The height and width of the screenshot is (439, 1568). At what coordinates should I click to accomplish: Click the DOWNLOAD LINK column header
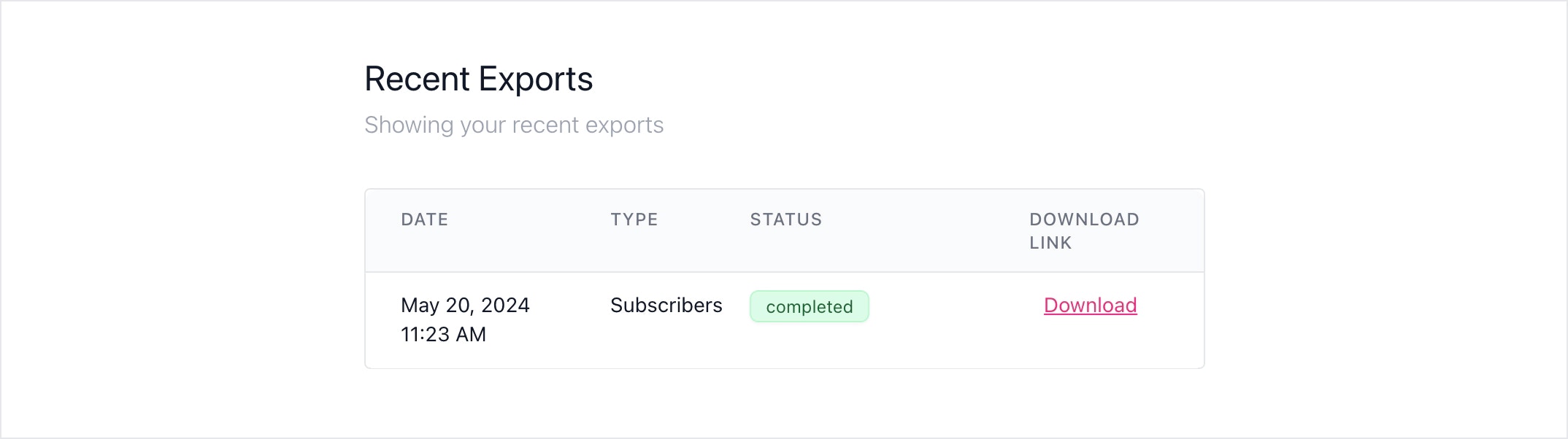(1084, 231)
